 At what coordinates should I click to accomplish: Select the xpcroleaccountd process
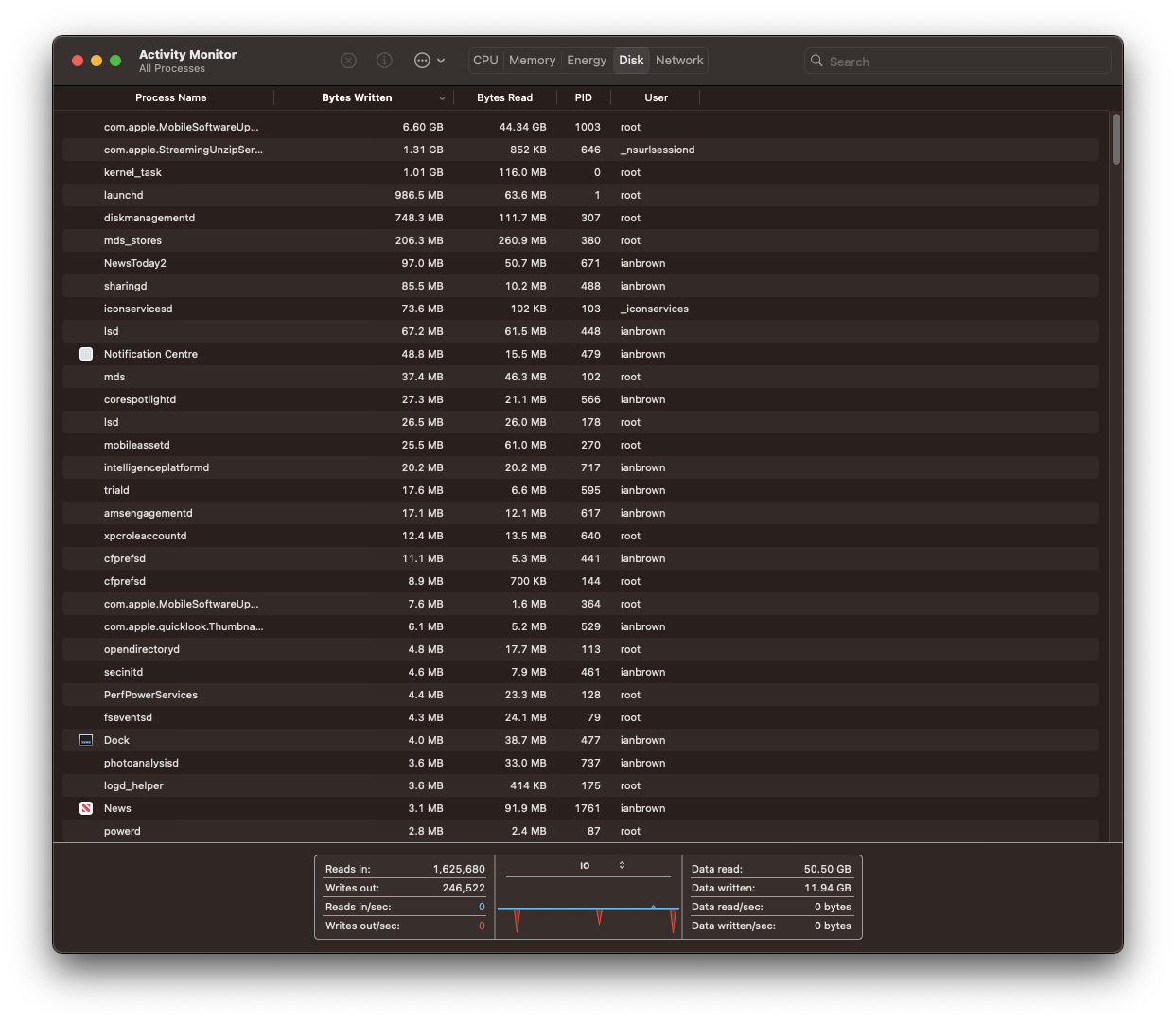[x=581, y=536]
